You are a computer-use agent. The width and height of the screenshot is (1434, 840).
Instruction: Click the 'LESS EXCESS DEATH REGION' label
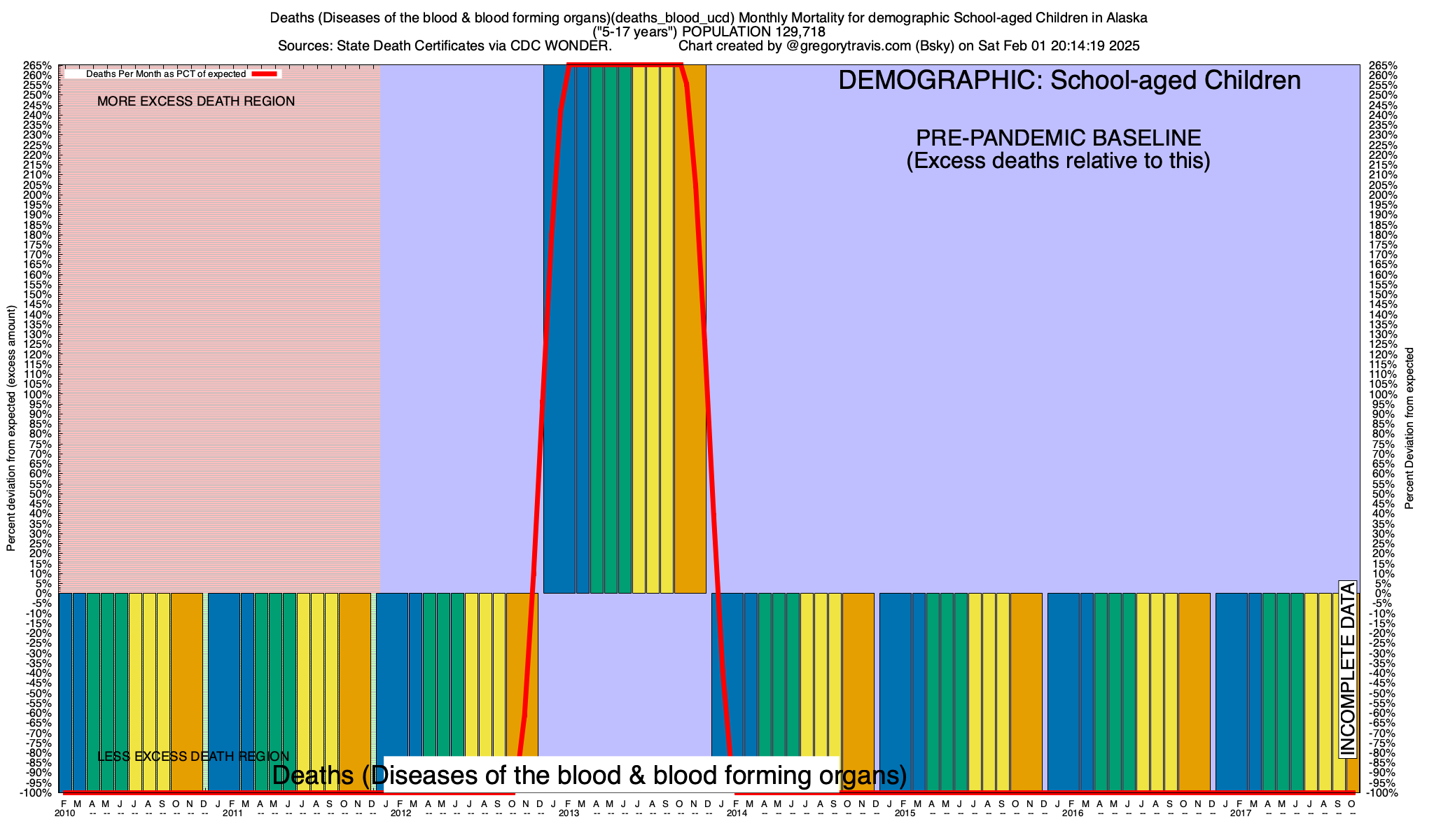point(193,757)
